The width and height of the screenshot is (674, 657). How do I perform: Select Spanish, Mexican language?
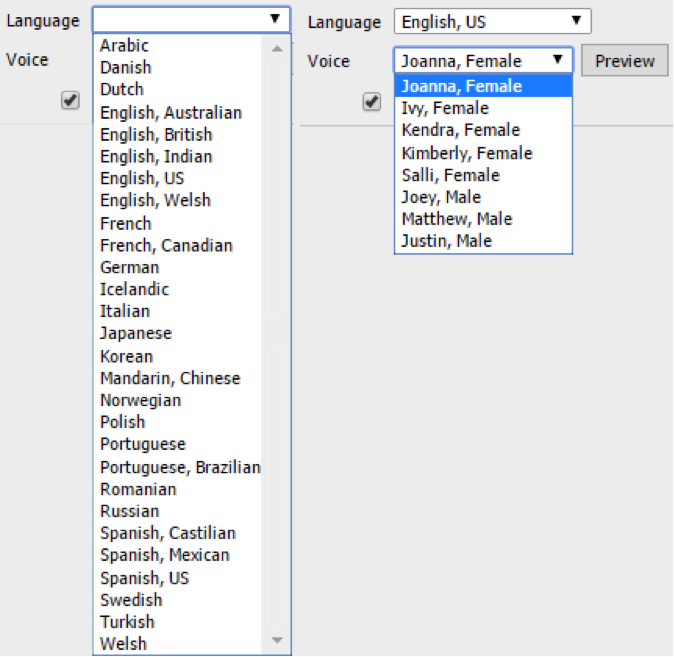(x=165, y=555)
